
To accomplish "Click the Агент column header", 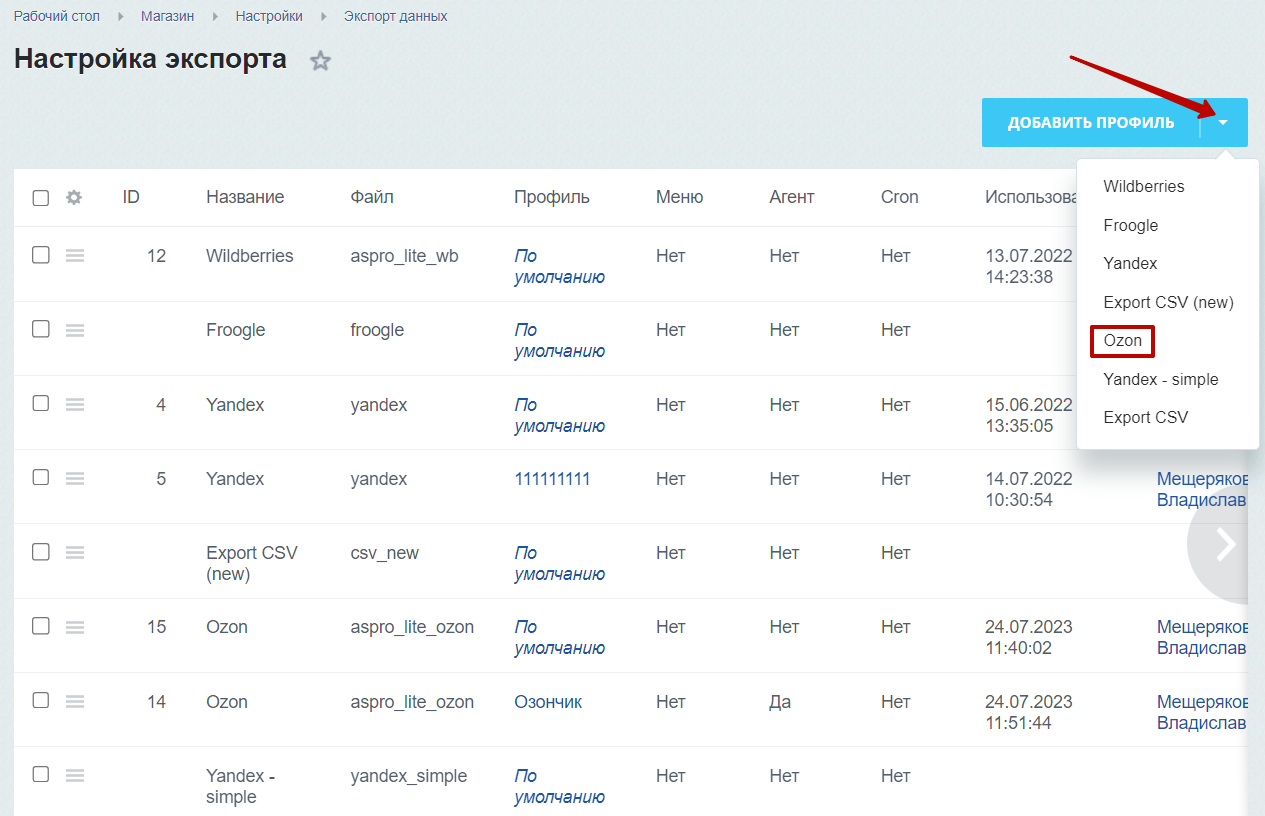I will click(792, 197).
